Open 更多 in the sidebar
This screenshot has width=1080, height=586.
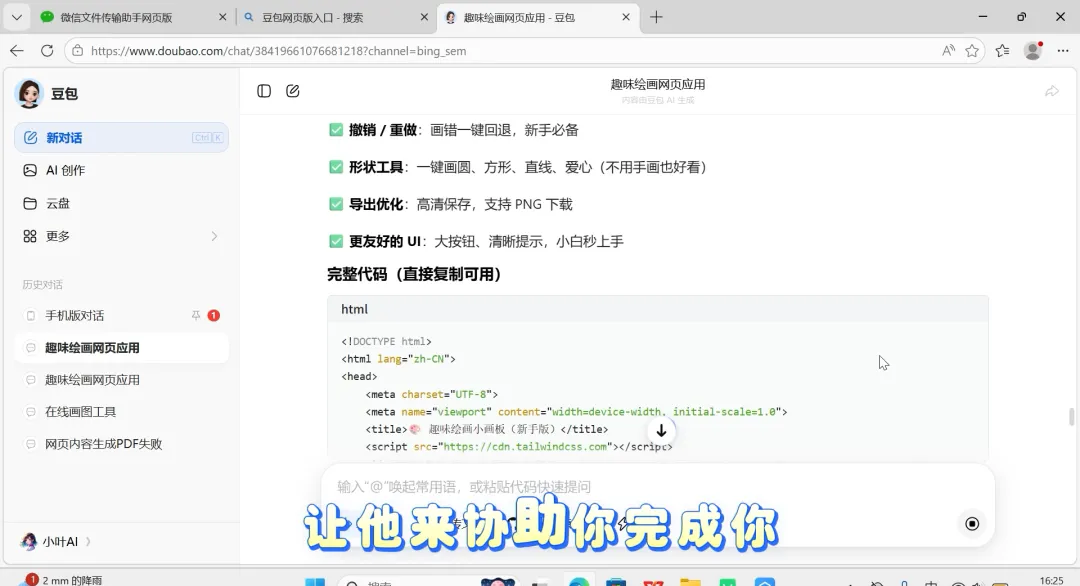[x=121, y=236]
